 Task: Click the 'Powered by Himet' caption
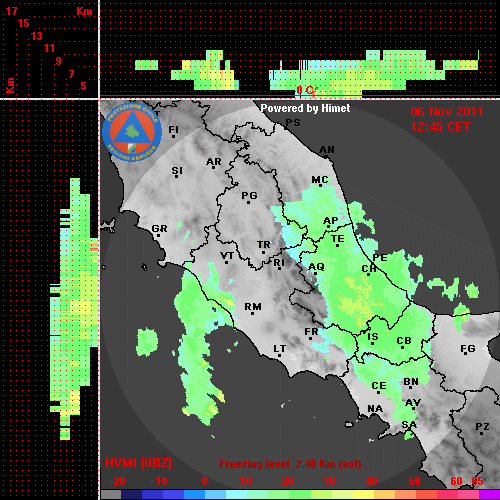[x=305, y=108]
